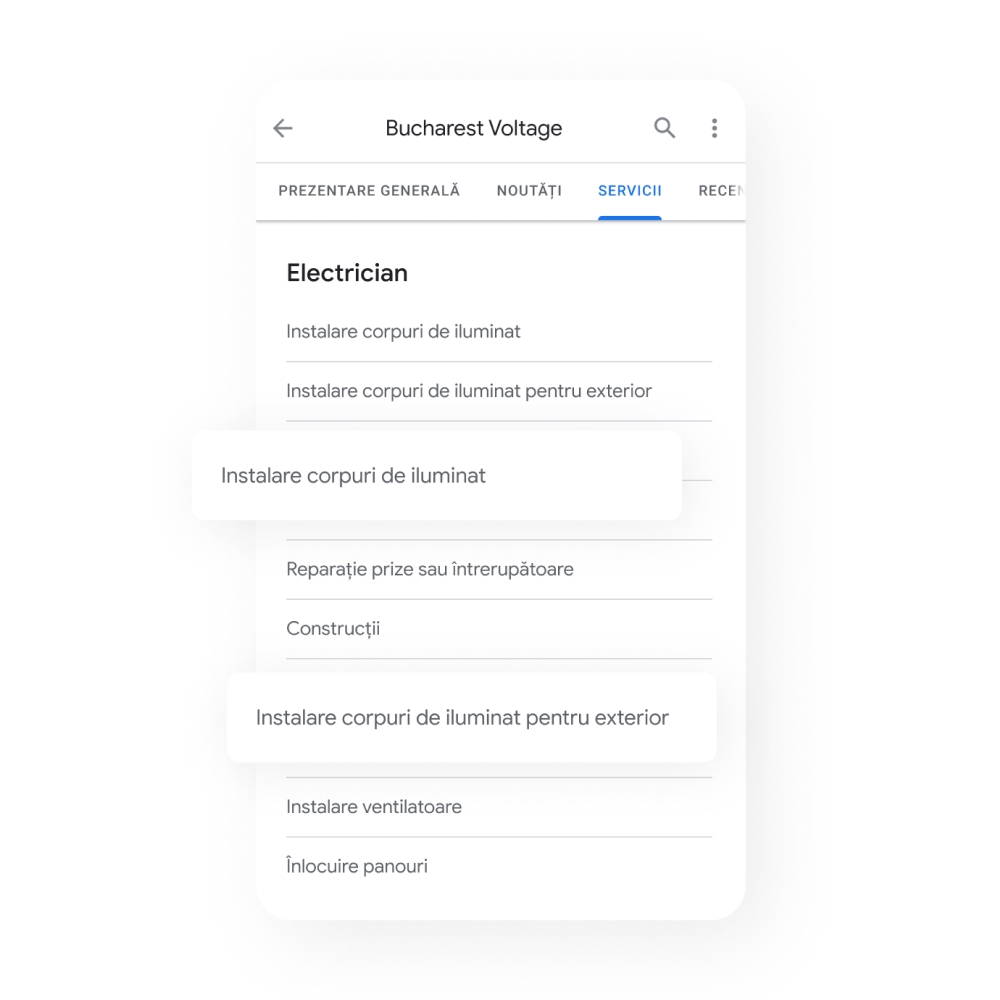
Task: Select first list row Instalare corpuri de iluminat
Action: click(499, 332)
